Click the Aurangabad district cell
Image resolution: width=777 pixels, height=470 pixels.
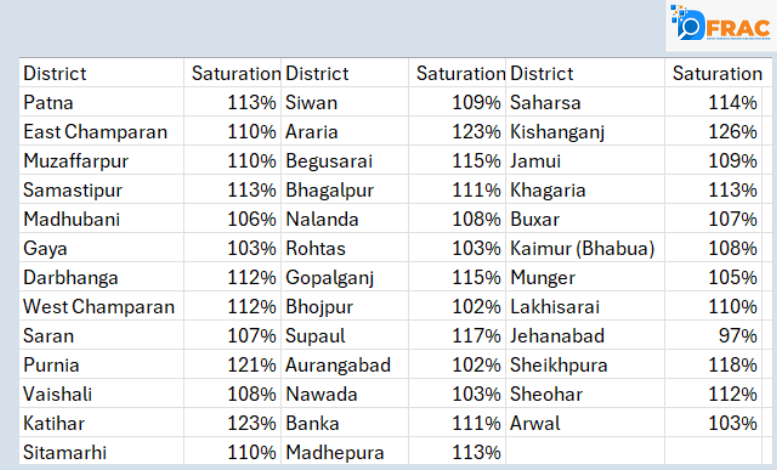point(338,366)
